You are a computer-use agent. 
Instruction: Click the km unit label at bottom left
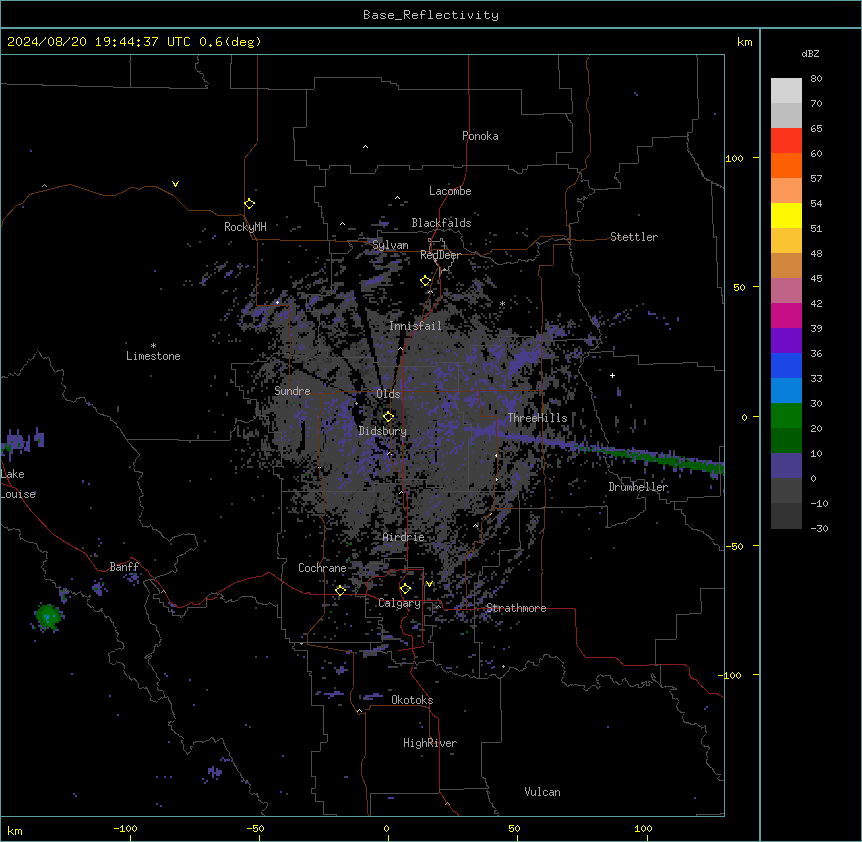point(15,830)
